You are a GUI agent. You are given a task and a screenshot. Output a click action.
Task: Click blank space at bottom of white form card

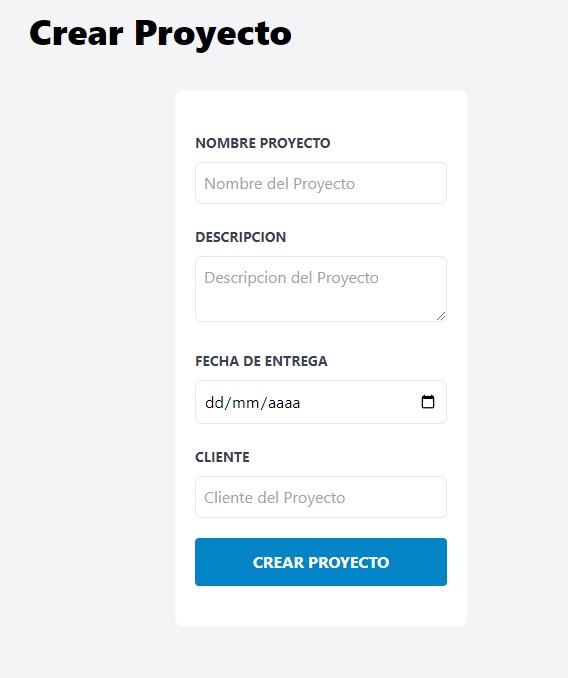pyautogui.click(x=321, y=606)
